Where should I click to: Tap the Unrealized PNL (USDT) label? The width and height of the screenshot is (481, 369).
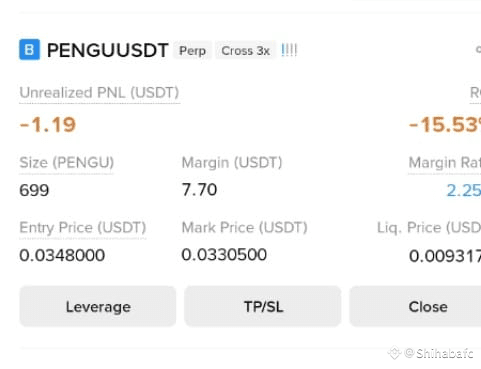tap(99, 93)
